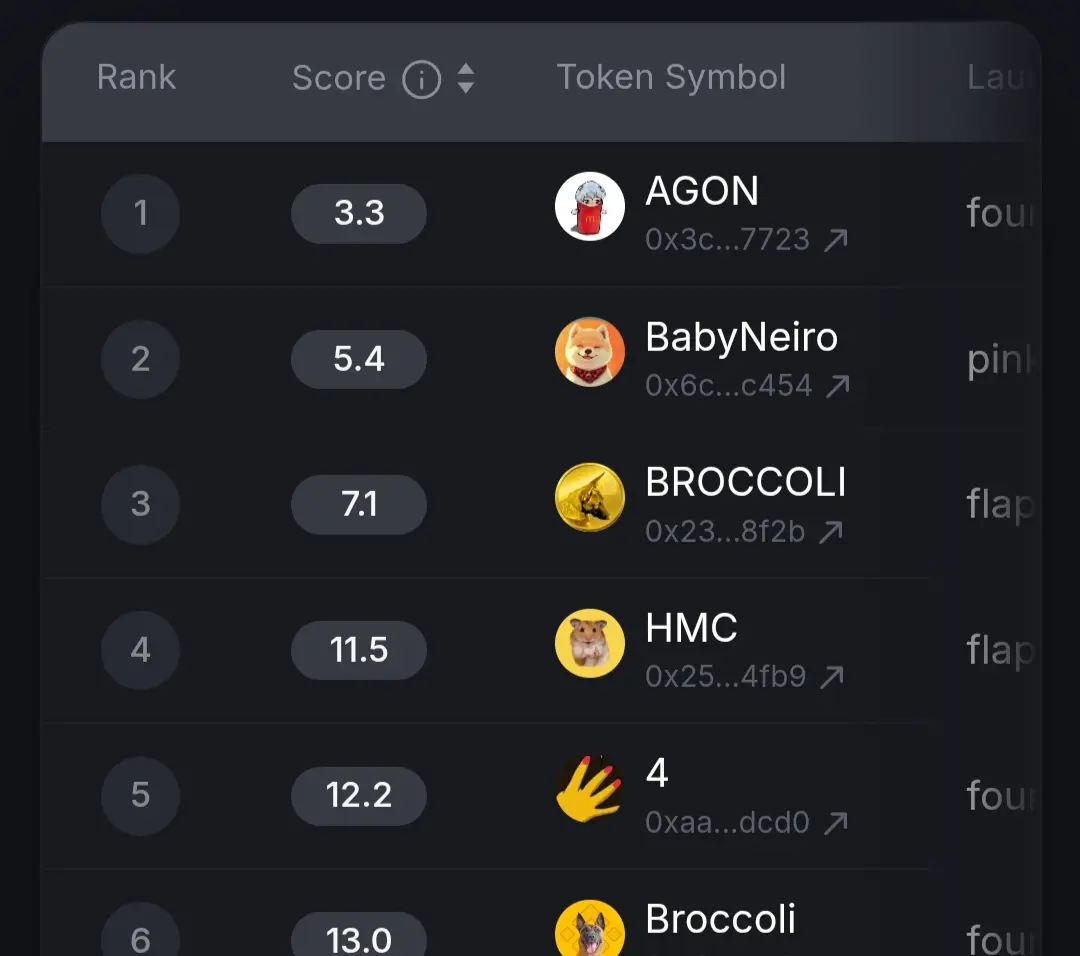This screenshot has width=1080, height=956.
Task: Click the Broccoli dog avatar in row six
Action: click(590, 928)
